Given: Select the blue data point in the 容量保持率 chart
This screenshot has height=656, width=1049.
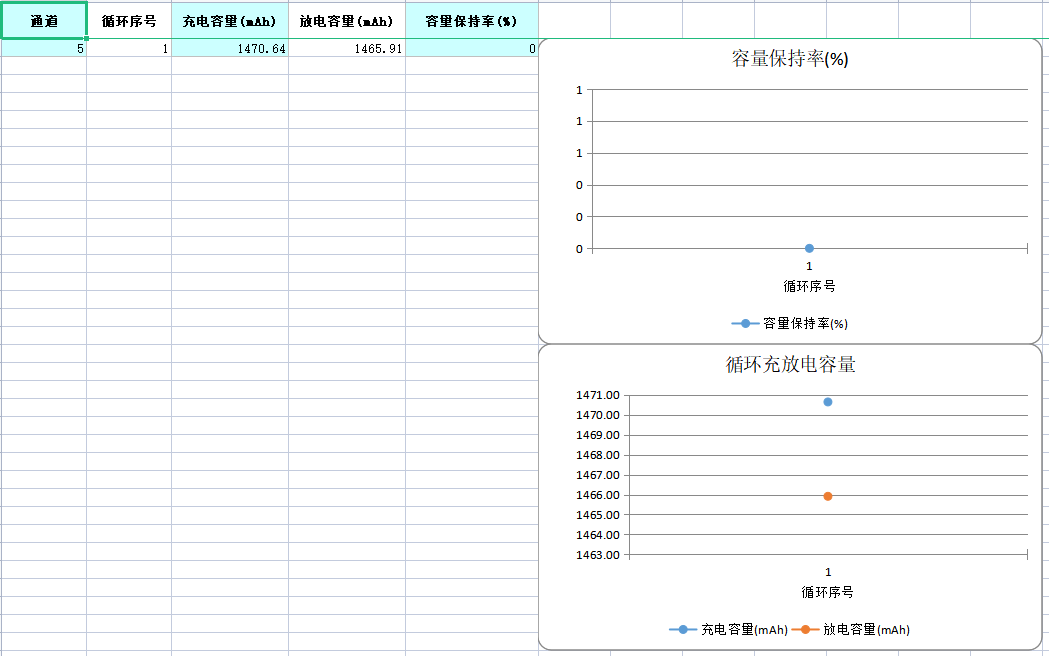Looking at the screenshot, I should tap(809, 248).
